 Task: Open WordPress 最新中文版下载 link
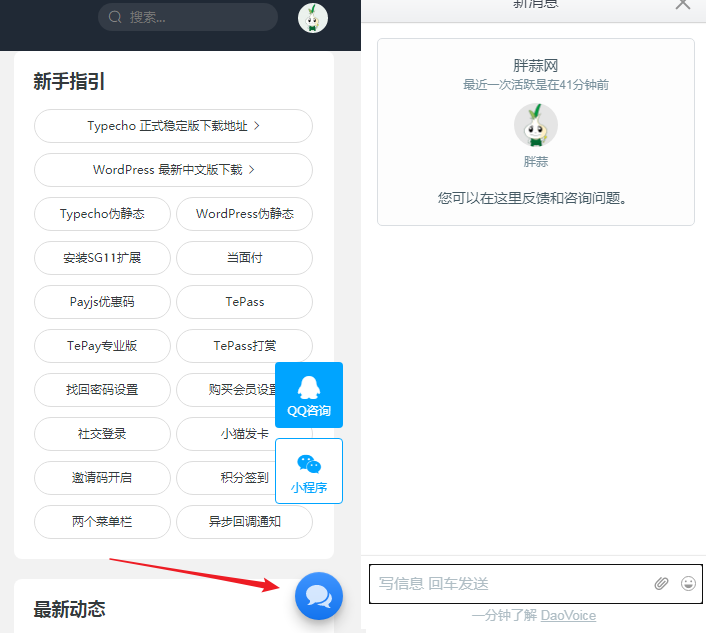[173, 170]
